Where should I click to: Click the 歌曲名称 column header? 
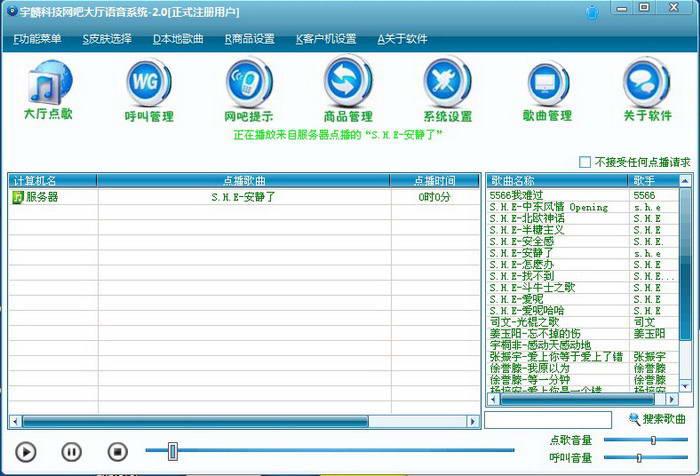coord(557,180)
